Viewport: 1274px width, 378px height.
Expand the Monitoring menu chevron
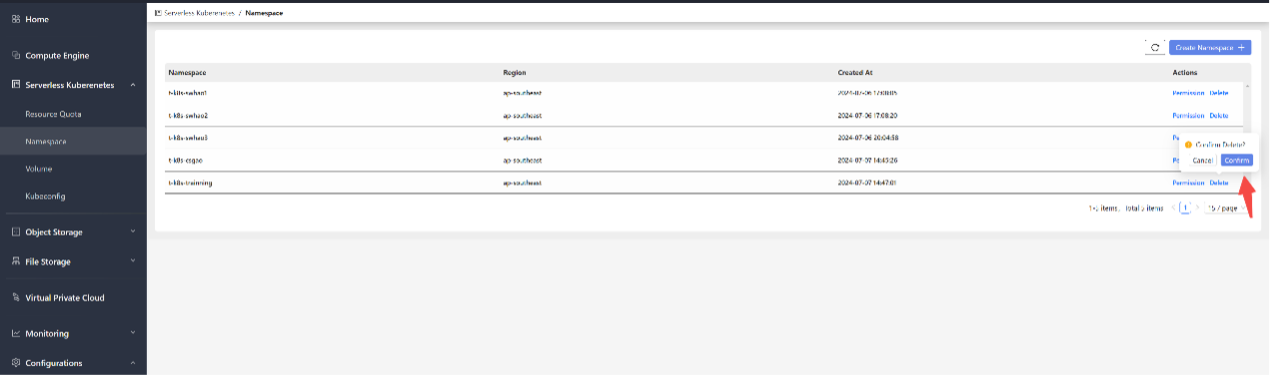[x=133, y=334]
